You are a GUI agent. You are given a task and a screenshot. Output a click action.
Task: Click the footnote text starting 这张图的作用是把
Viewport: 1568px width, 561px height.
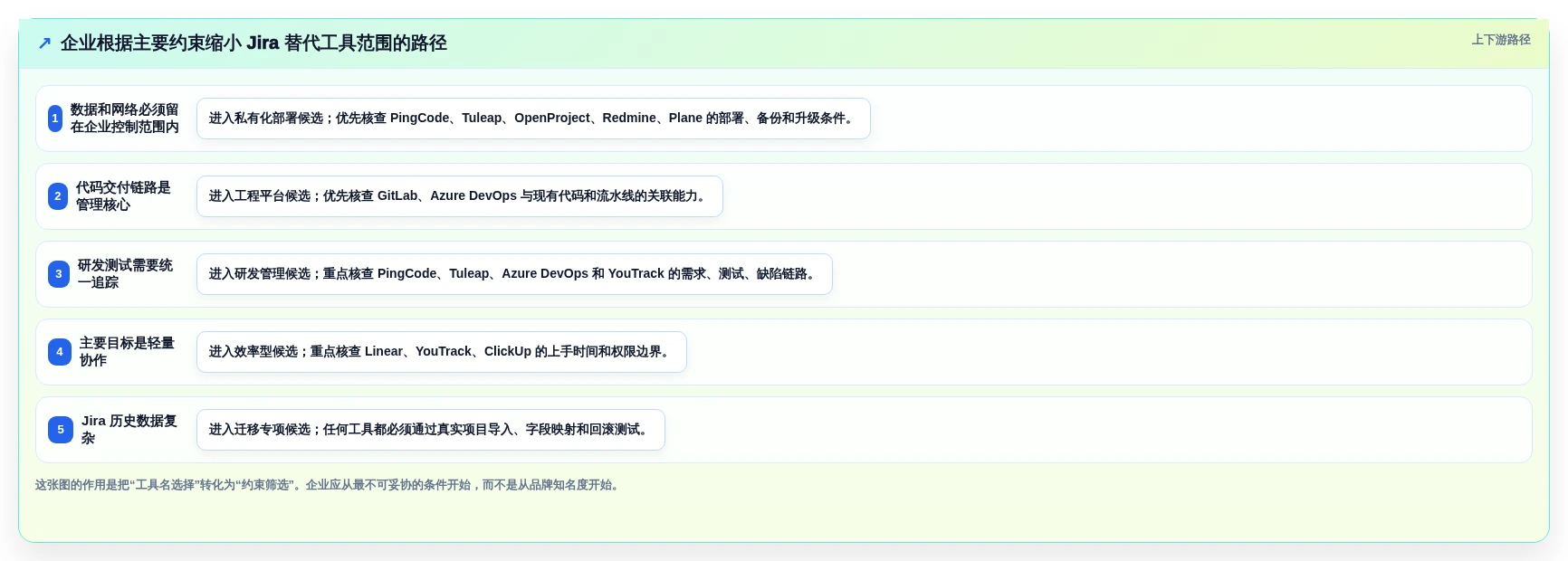(330, 485)
